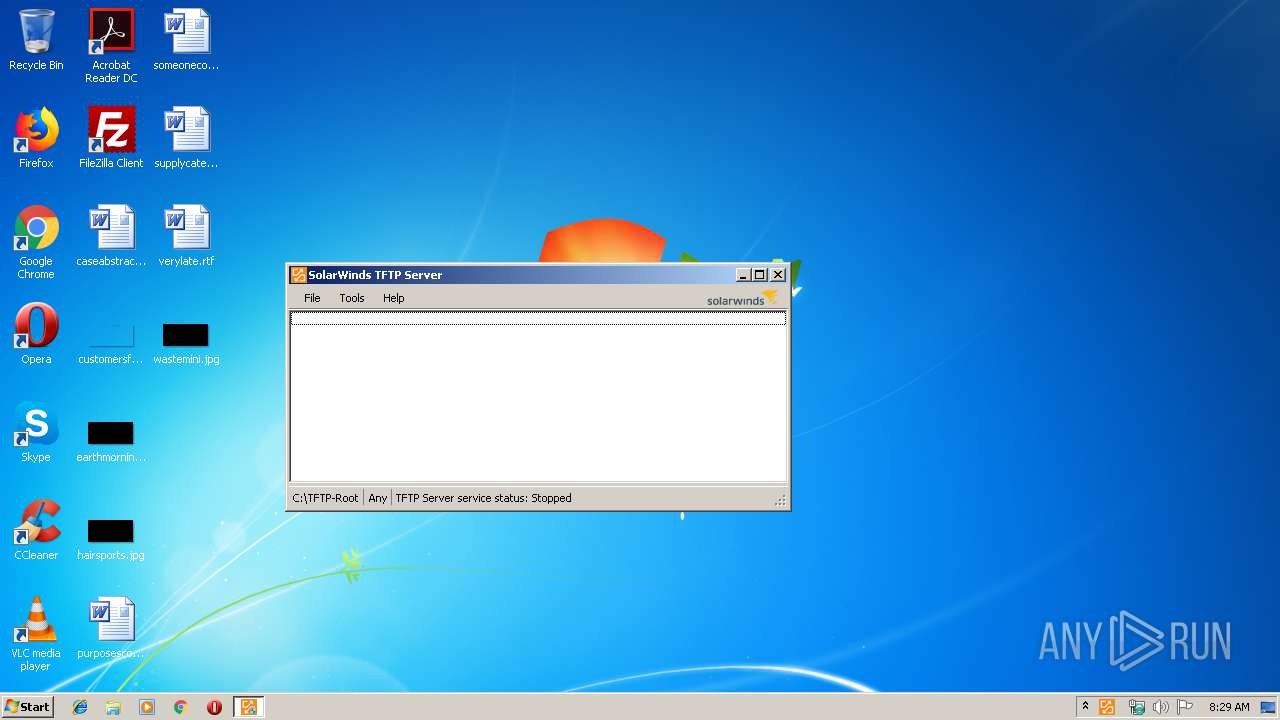
Task: Launch Chrome from the taskbar
Action: 181,707
